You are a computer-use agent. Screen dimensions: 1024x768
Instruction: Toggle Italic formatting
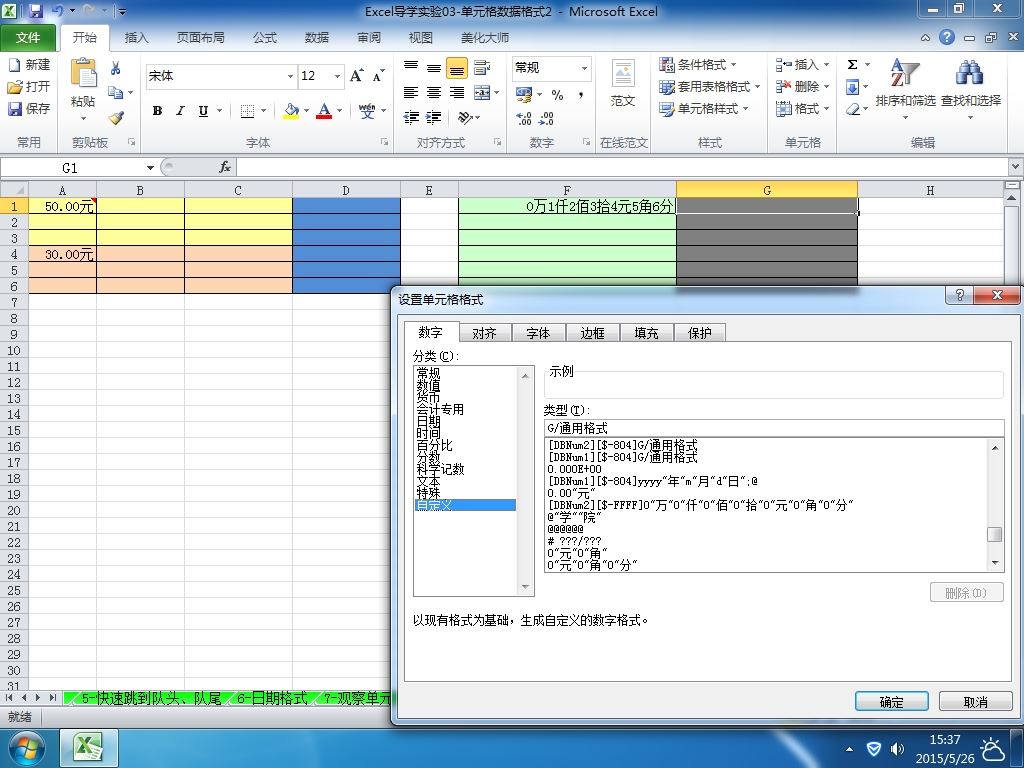pos(180,111)
